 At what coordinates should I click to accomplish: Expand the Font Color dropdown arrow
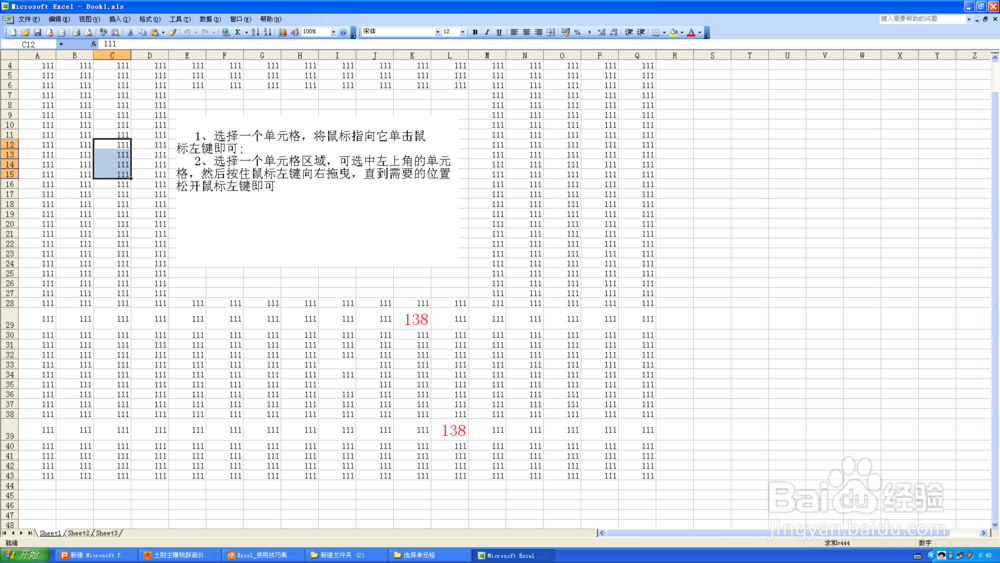click(x=700, y=32)
